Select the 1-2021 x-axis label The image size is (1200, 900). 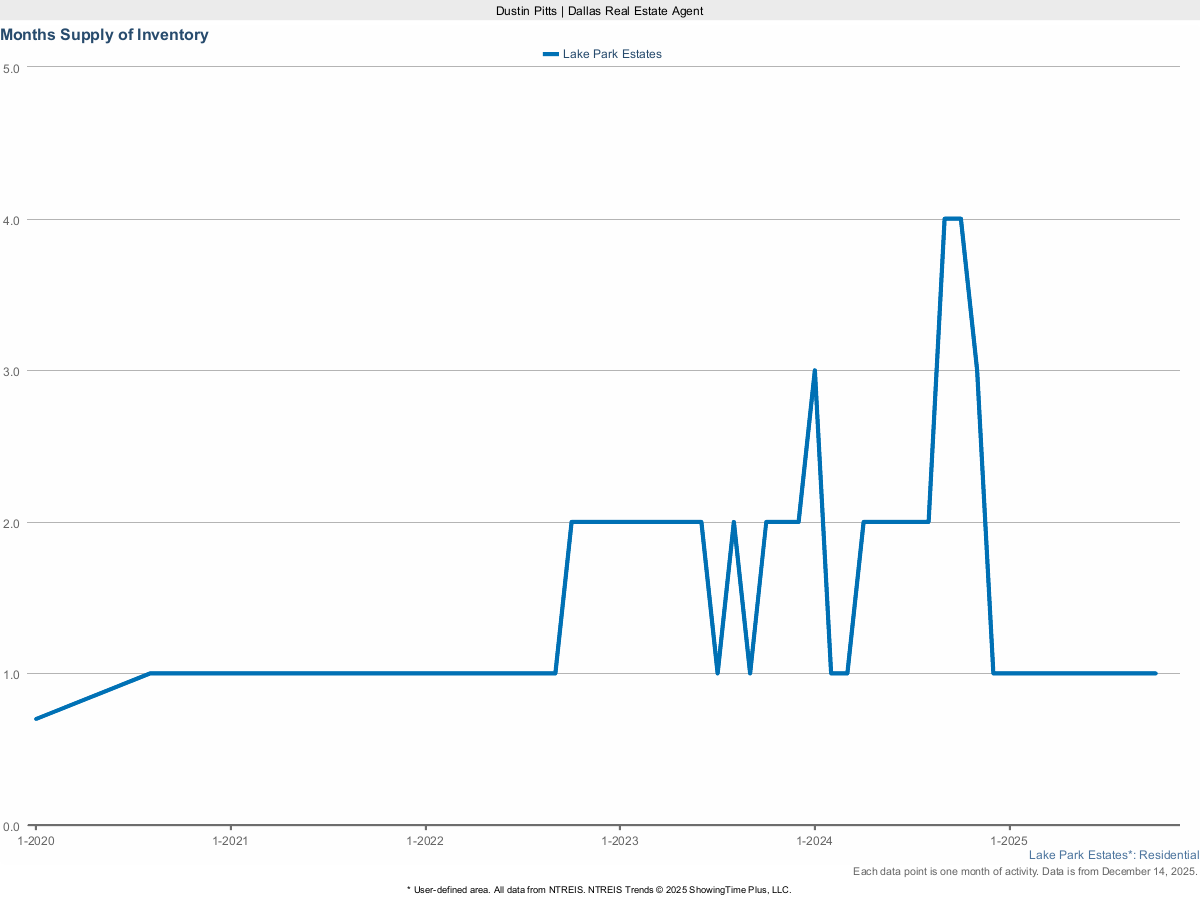[x=231, y=842]
